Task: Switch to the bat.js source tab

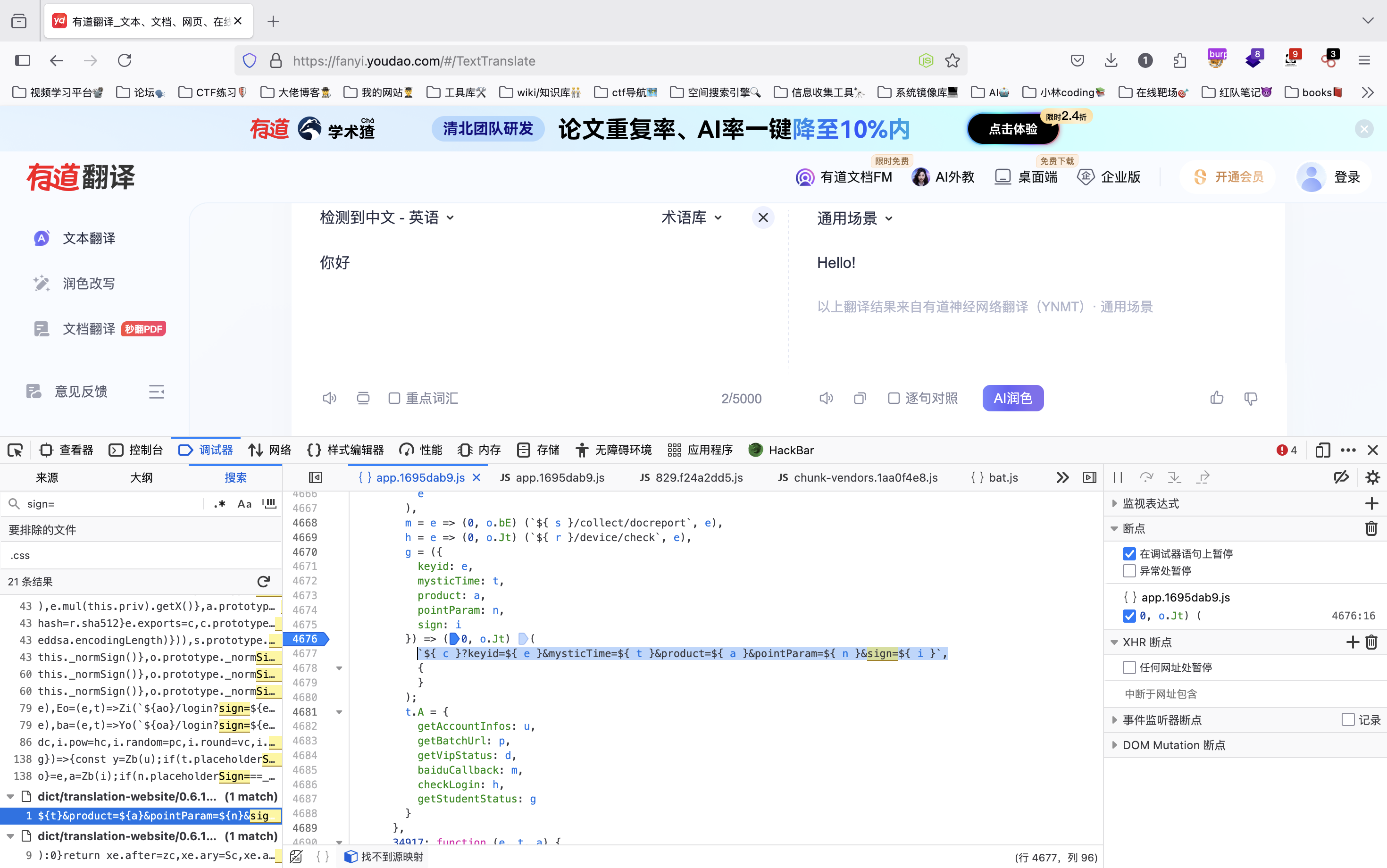Action: tap(995, 477)
